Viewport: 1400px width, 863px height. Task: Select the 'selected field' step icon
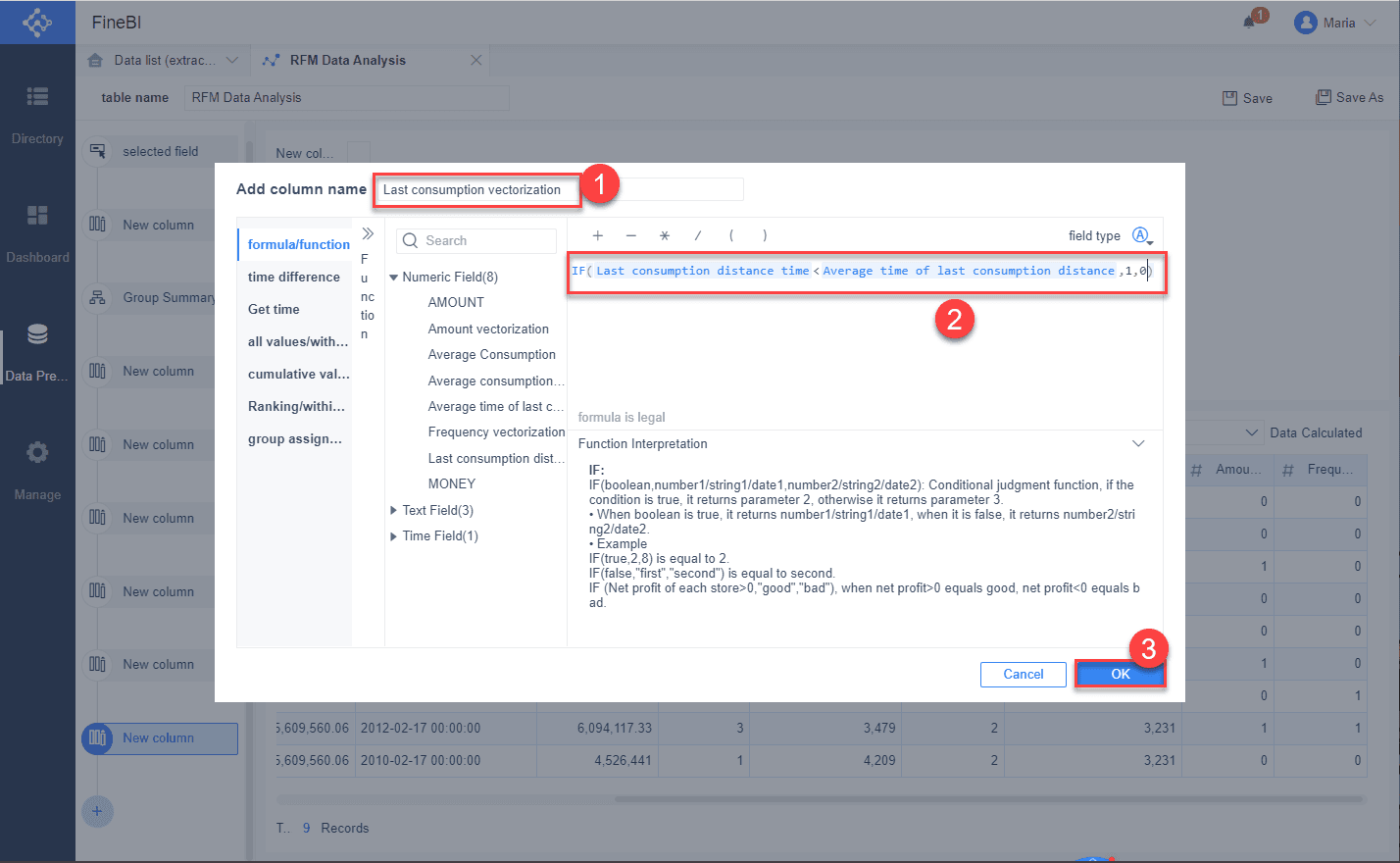pos(97,151)
